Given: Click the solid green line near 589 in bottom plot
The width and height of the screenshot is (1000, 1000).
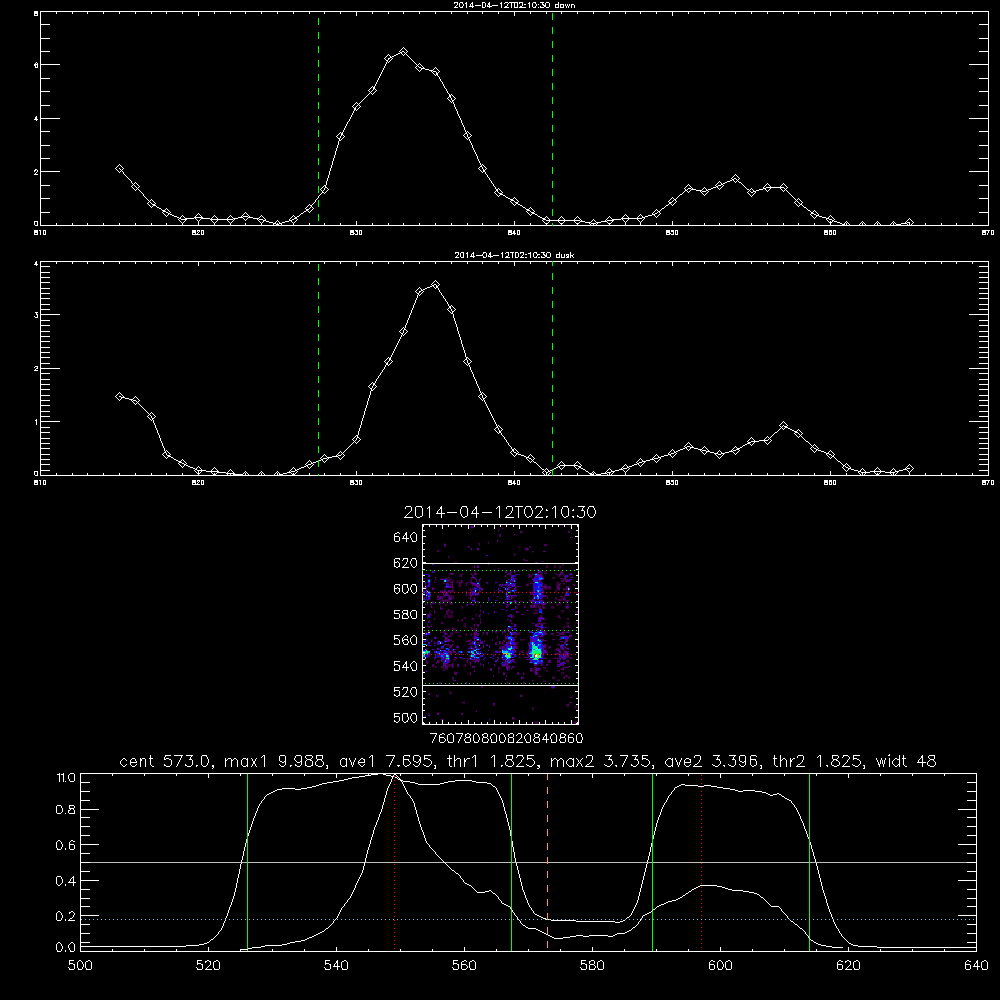Looking at the screenshot, I should [652, 861].
